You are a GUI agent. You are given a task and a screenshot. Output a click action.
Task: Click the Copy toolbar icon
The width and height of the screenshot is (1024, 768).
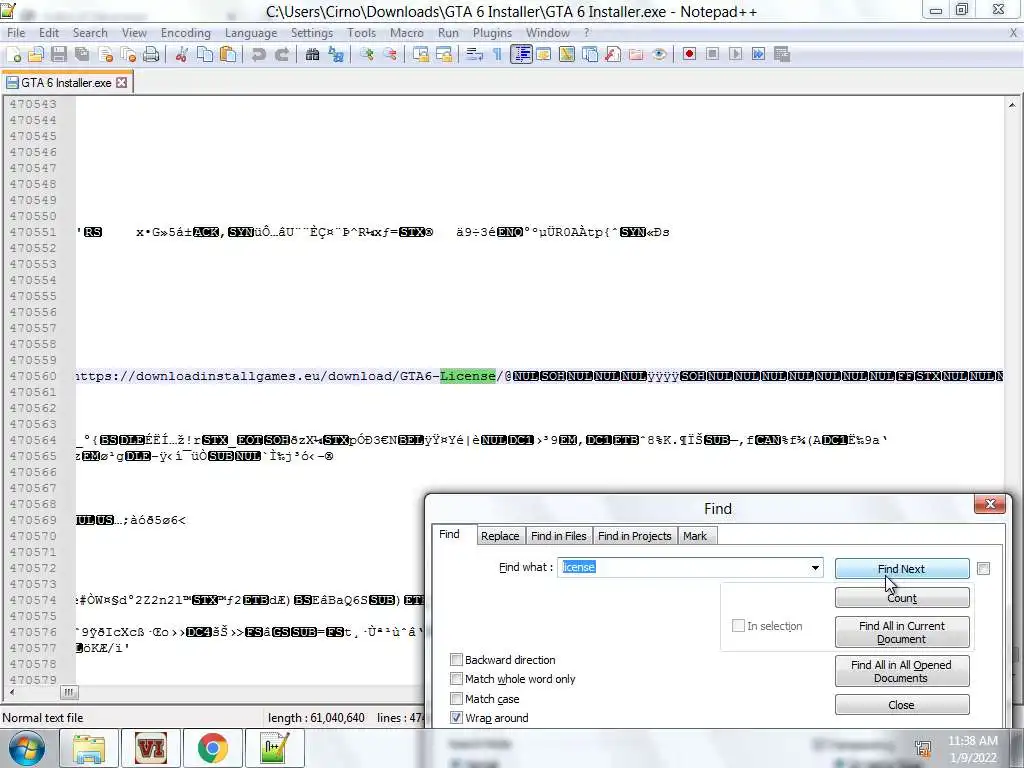204,55
